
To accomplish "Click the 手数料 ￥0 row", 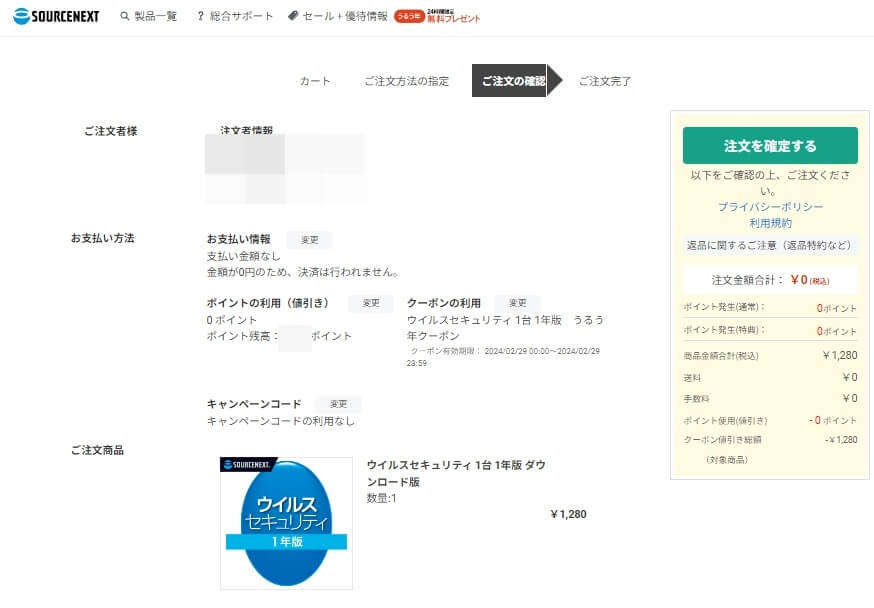I will click(x=770, y=398).
